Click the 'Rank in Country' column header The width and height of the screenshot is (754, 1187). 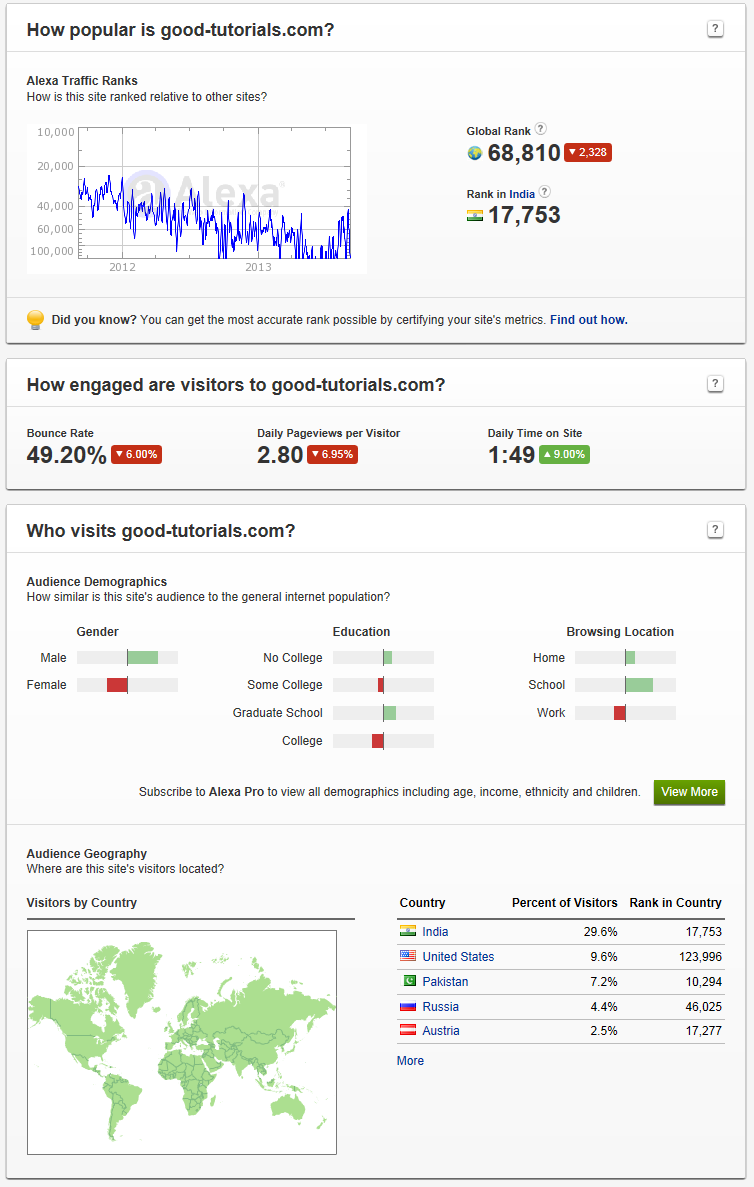pyautogui.click(x=675, y=902)
